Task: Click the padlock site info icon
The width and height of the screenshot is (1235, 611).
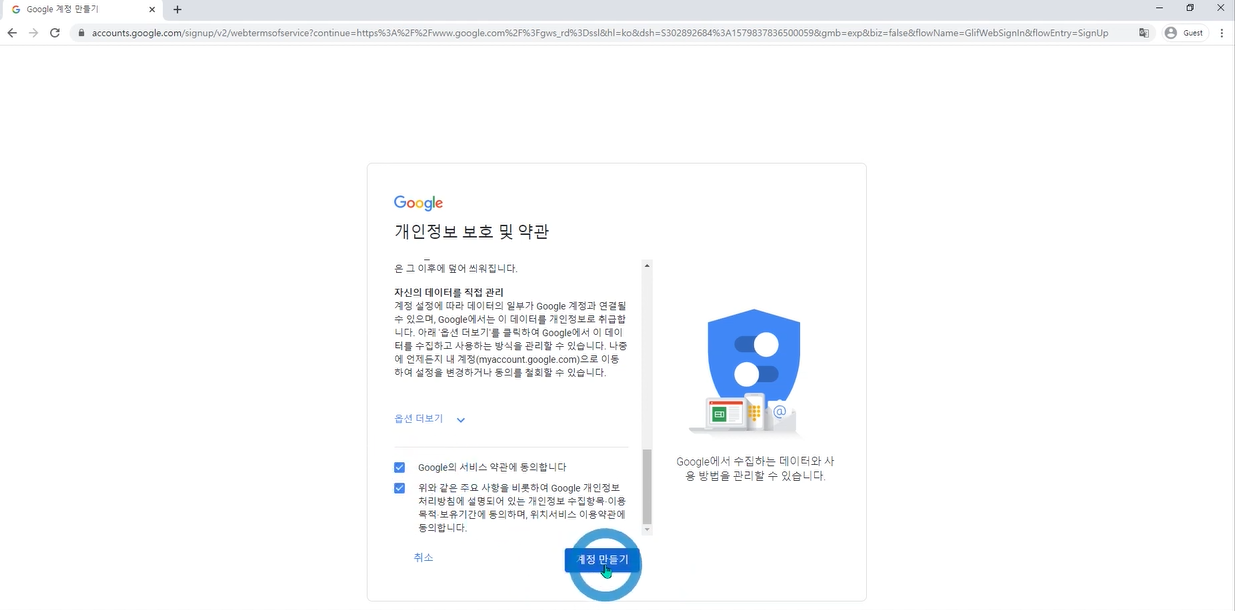Action: pyautogui.click(x=81, y=33)
